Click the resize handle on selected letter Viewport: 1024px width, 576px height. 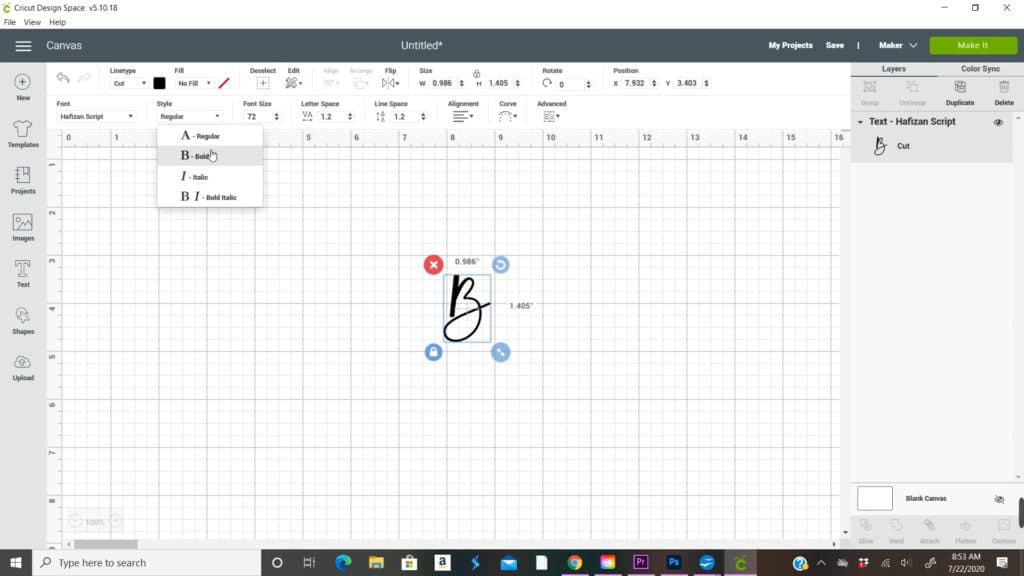[x=500, y=352]
